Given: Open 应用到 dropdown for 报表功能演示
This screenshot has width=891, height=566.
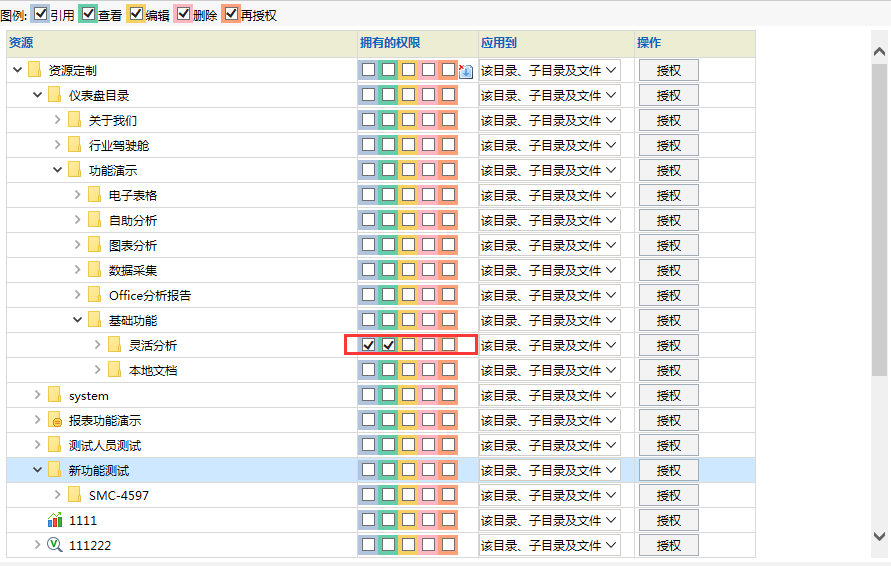Looking at the screenshot, I should point(549,421).
